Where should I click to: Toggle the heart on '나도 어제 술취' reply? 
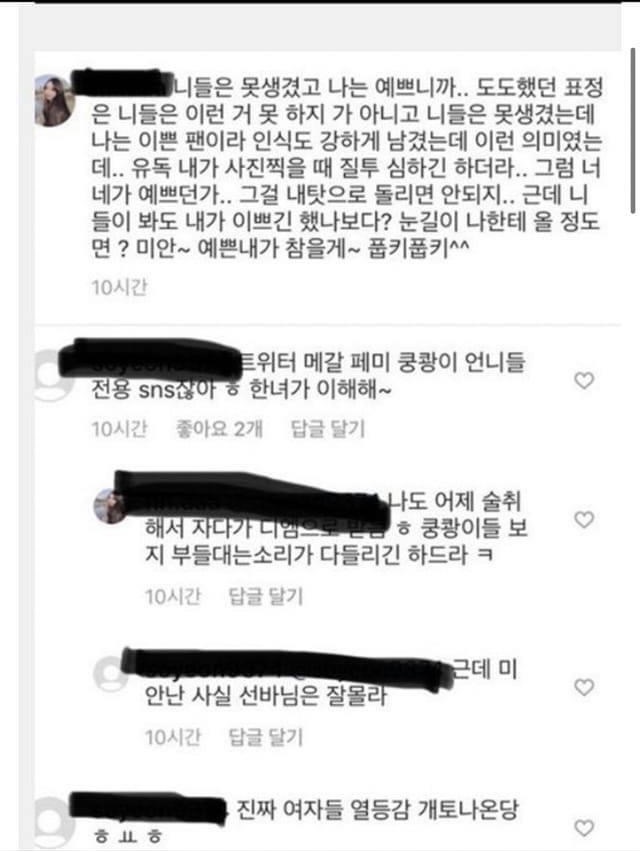tap(584, 520)
